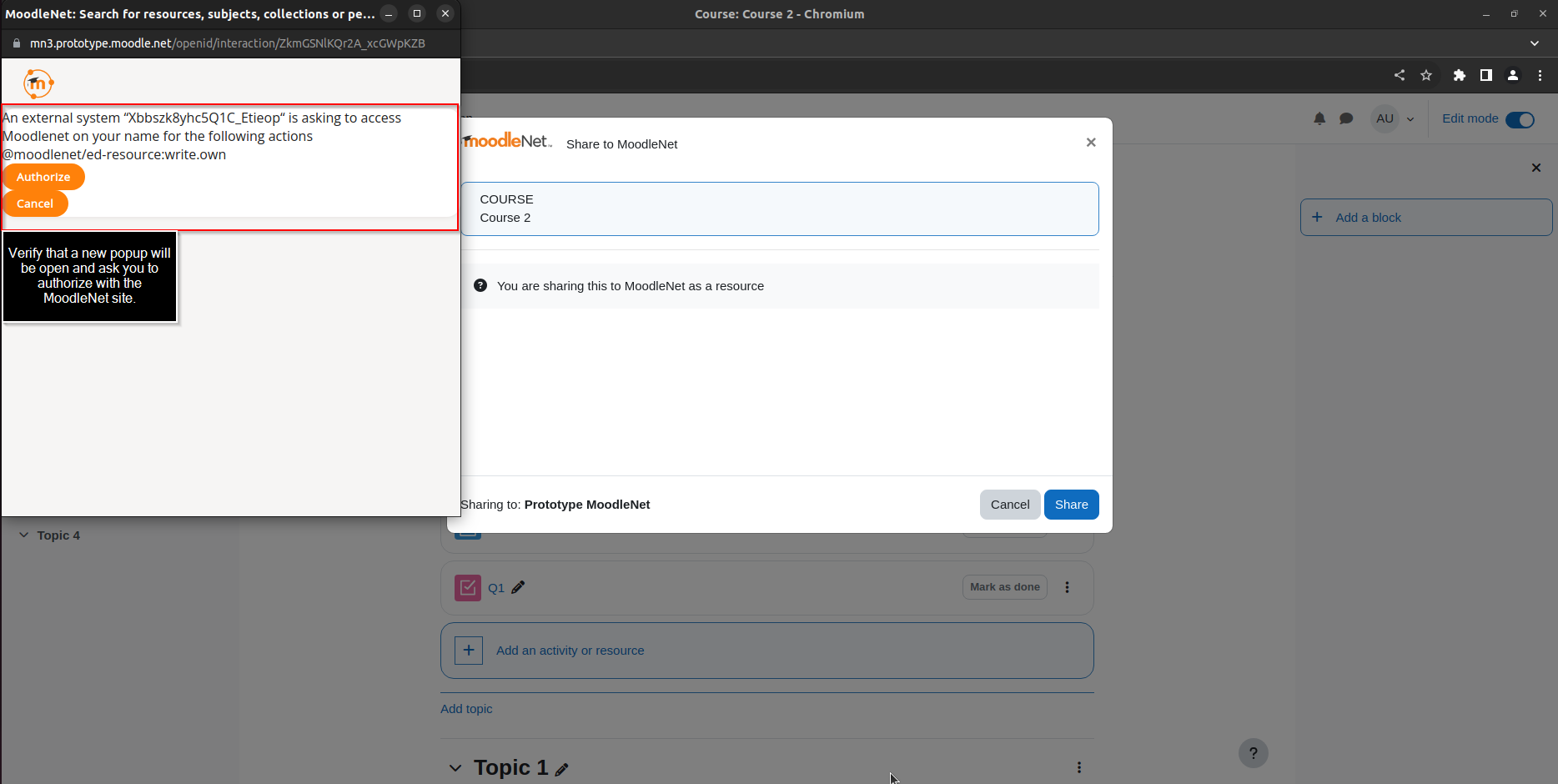Click the plus icon to add activity
The height and width of the screenshot is (784, 1558).
click(469, 651)
